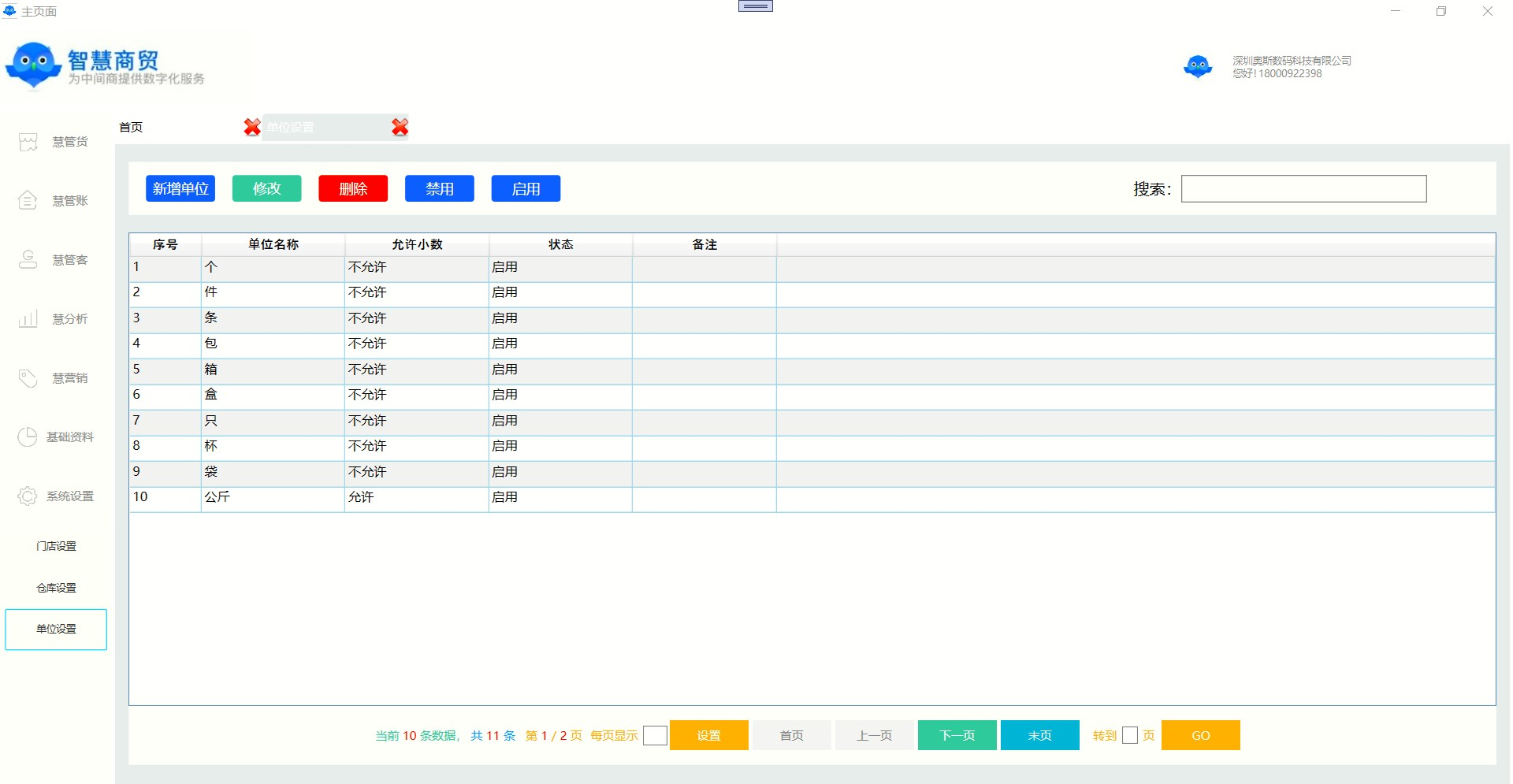
Task: Open the 慧管账 sidebar section icon
Action: pyautogui.click(x=28, y=201)
